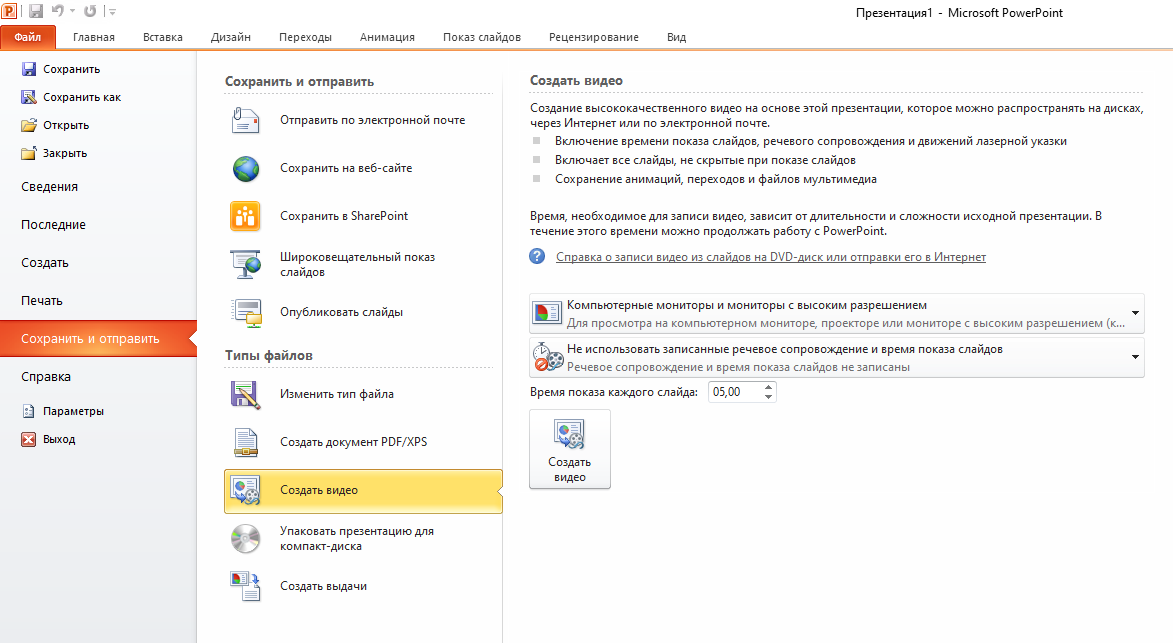Click the Опубликовать слайды icon
Image resolution: width=1173 pixels, height=643 pixels.
point(246,313)
